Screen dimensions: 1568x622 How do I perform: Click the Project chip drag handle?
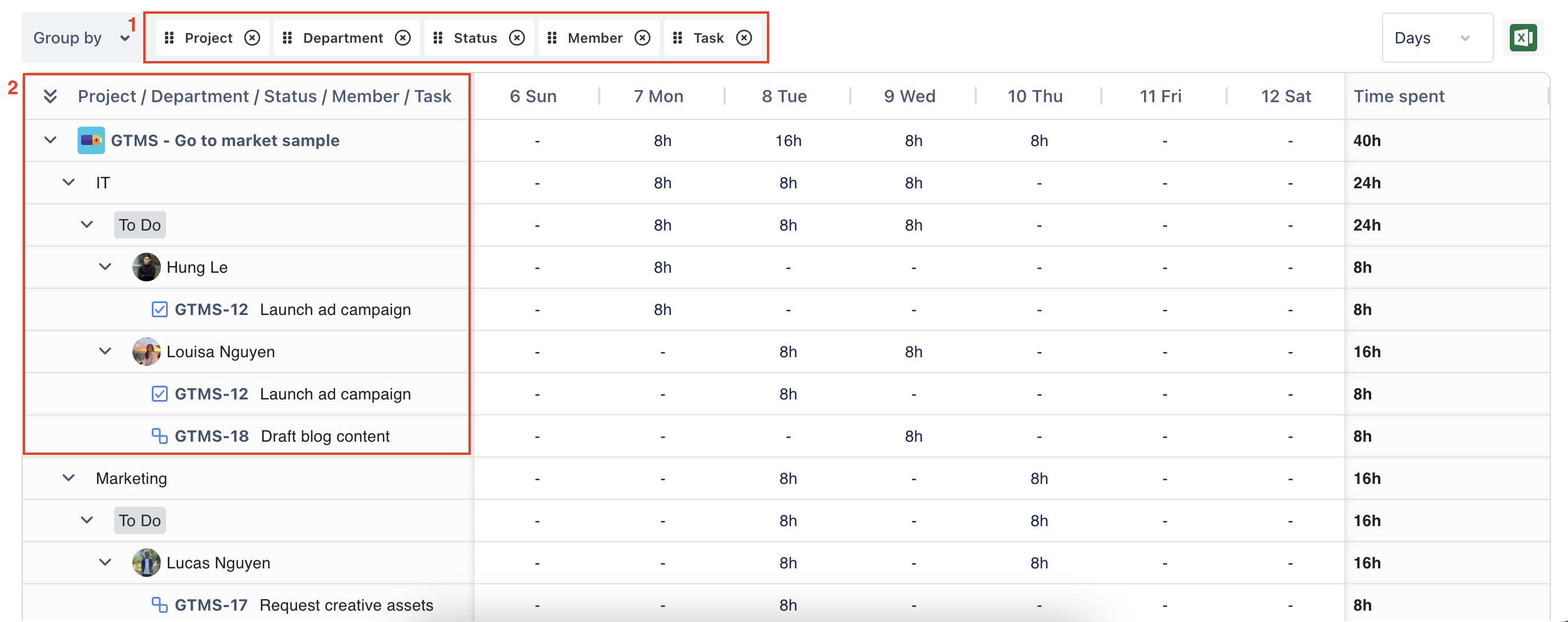(x=169, y=38)
